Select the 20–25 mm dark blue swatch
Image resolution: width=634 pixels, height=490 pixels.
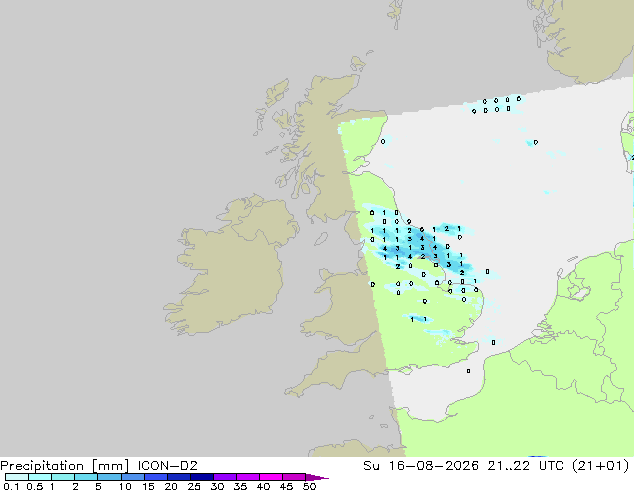[x=178, y=477]
